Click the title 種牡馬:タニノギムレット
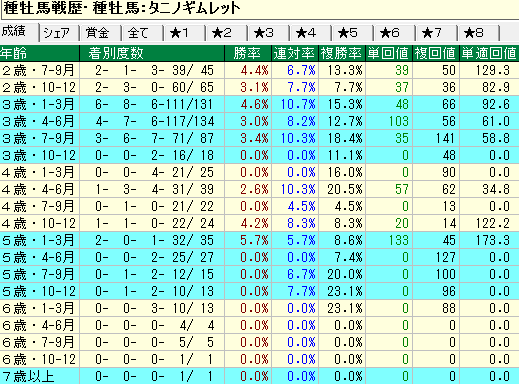The image size is (519, 384). point(167,8)
